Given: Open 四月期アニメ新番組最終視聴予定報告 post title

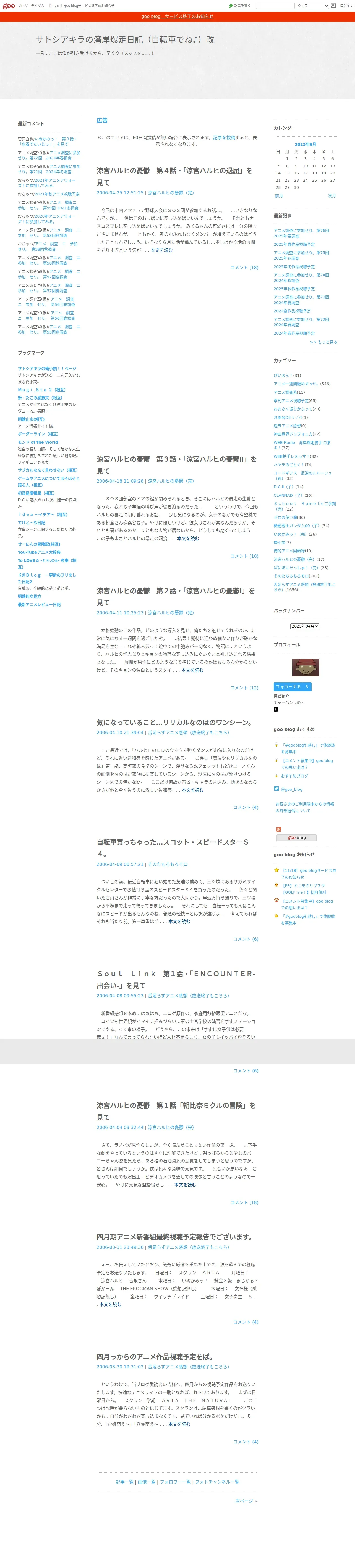Looking at the screenshot, I should tap(174, 1237).
